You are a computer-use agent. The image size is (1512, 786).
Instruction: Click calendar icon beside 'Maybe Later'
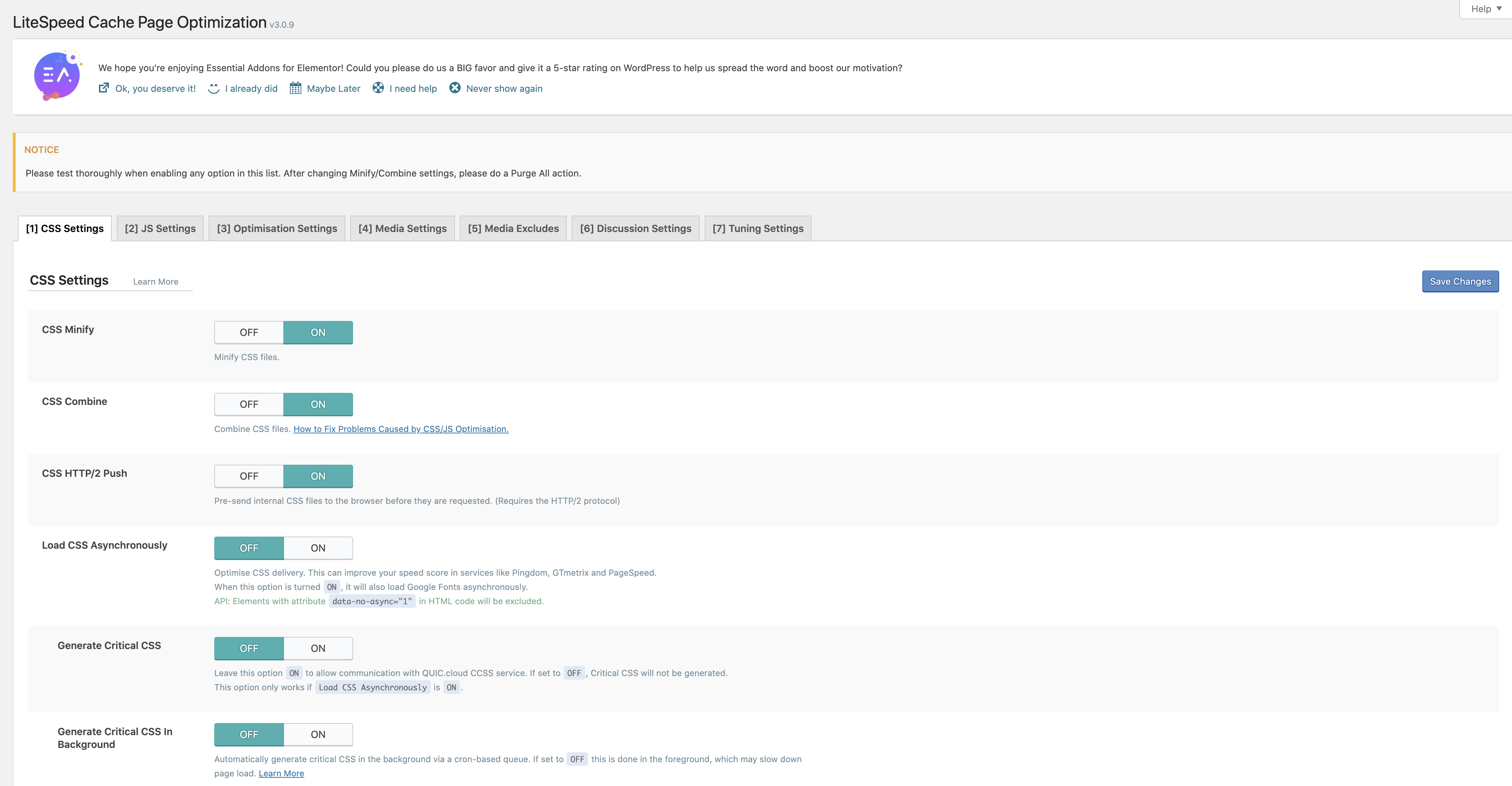click(x=295, y=88)
